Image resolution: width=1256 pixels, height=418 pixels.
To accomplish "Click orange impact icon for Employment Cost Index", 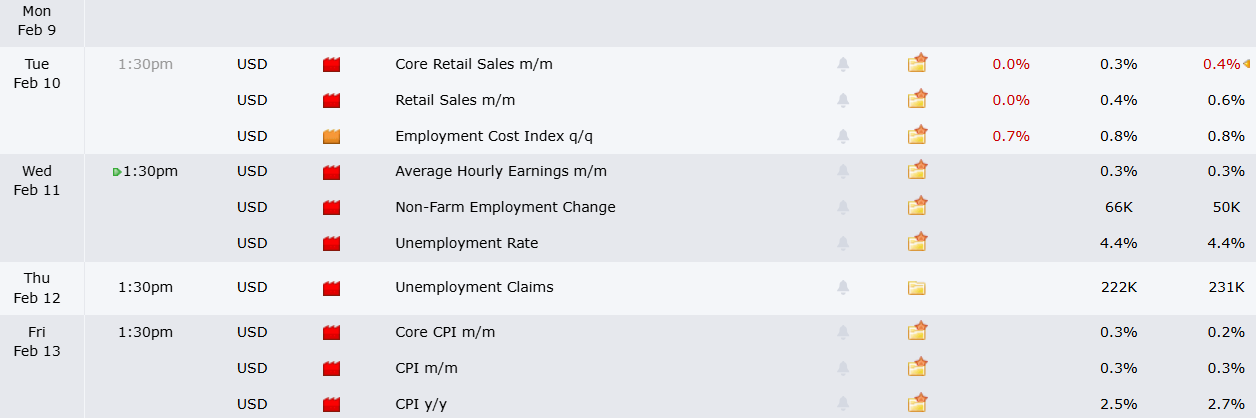I will click(x=332, y=136).
